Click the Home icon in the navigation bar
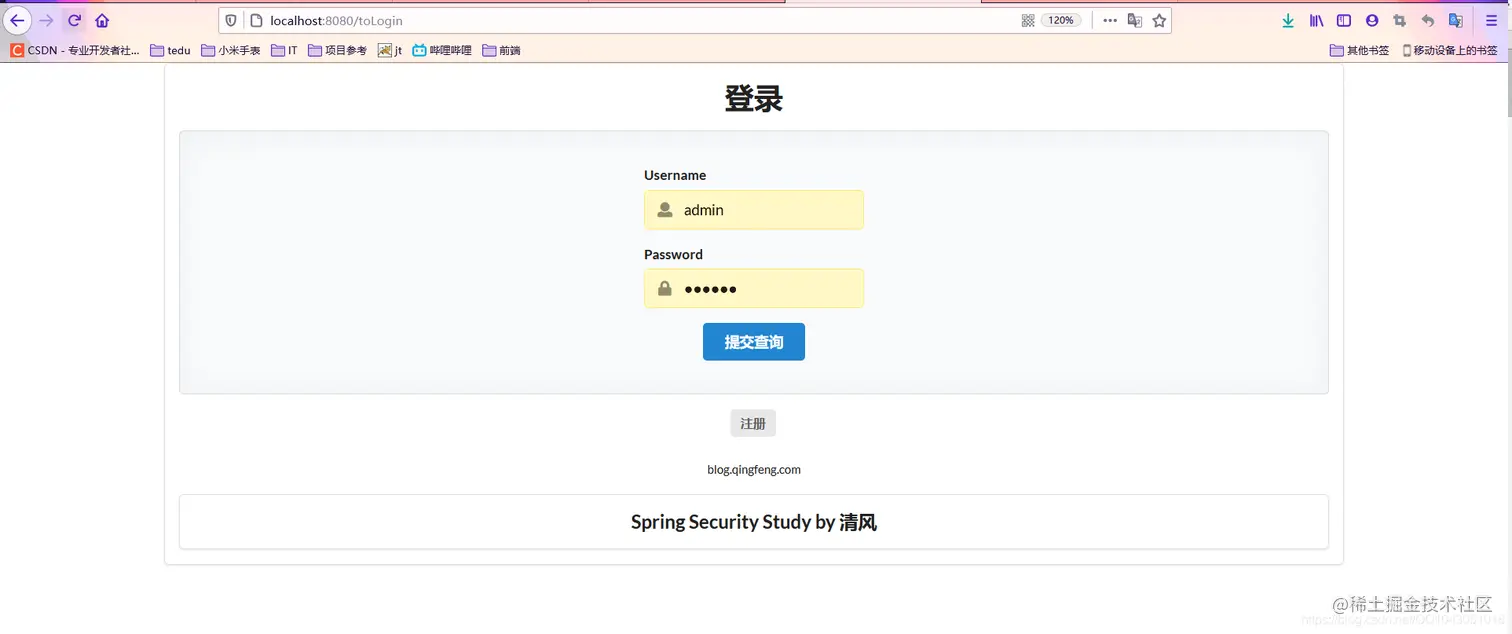1512x634 pixels. pos(102,20)
